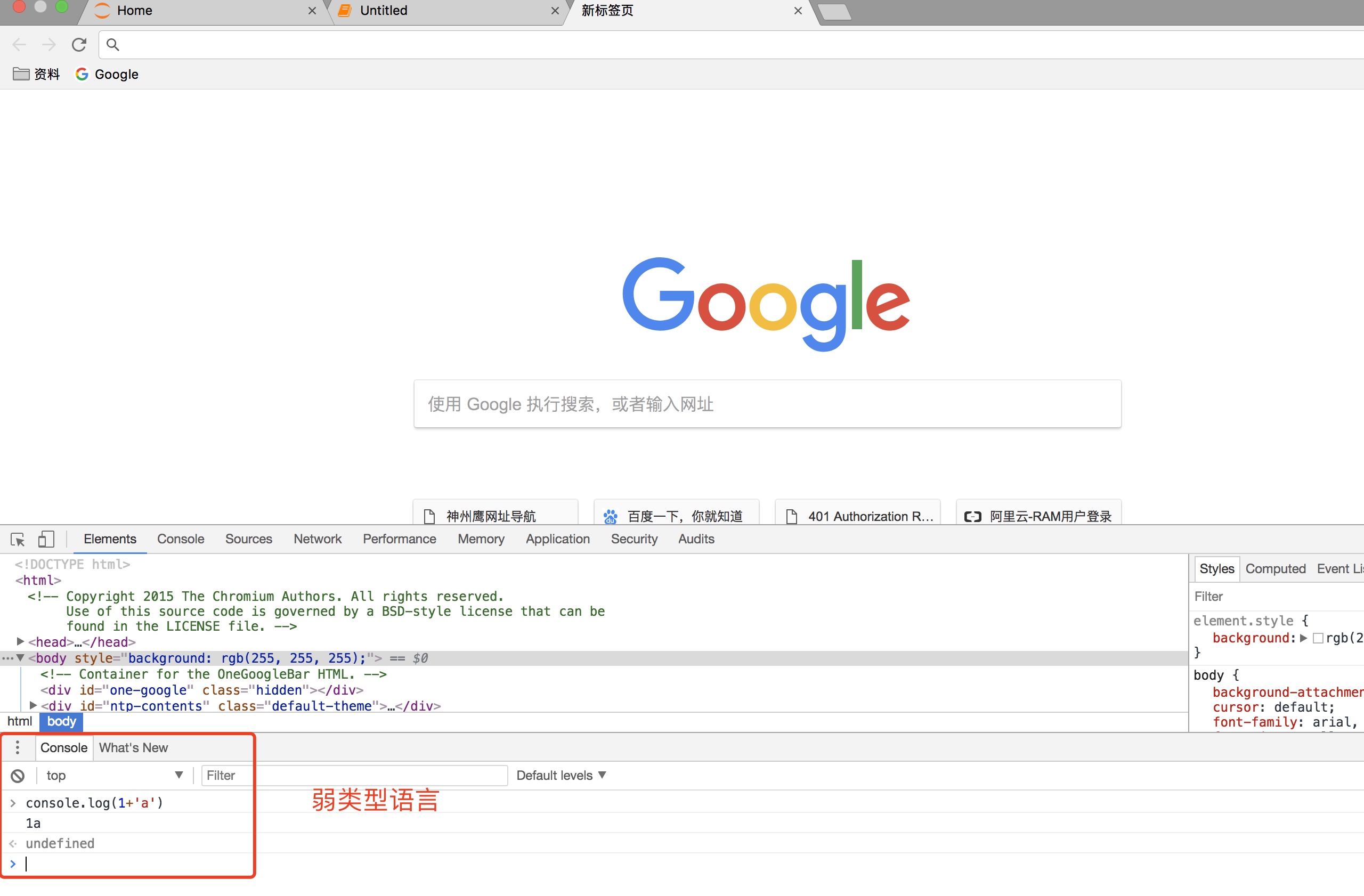Switch to the Computed styles tab

1275,569
